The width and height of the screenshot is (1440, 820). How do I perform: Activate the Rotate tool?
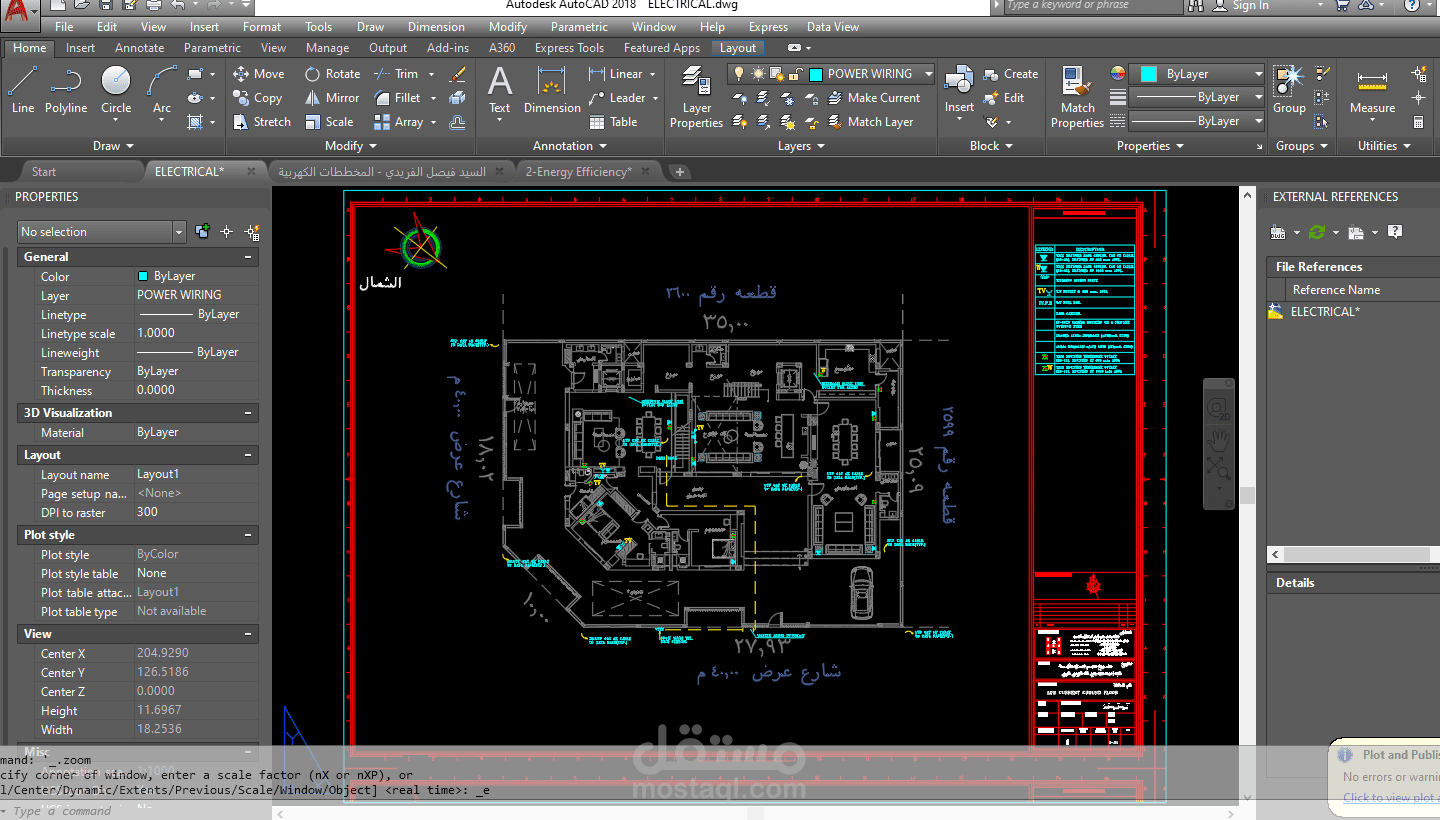pyautogui.click(x=332, y=74)
